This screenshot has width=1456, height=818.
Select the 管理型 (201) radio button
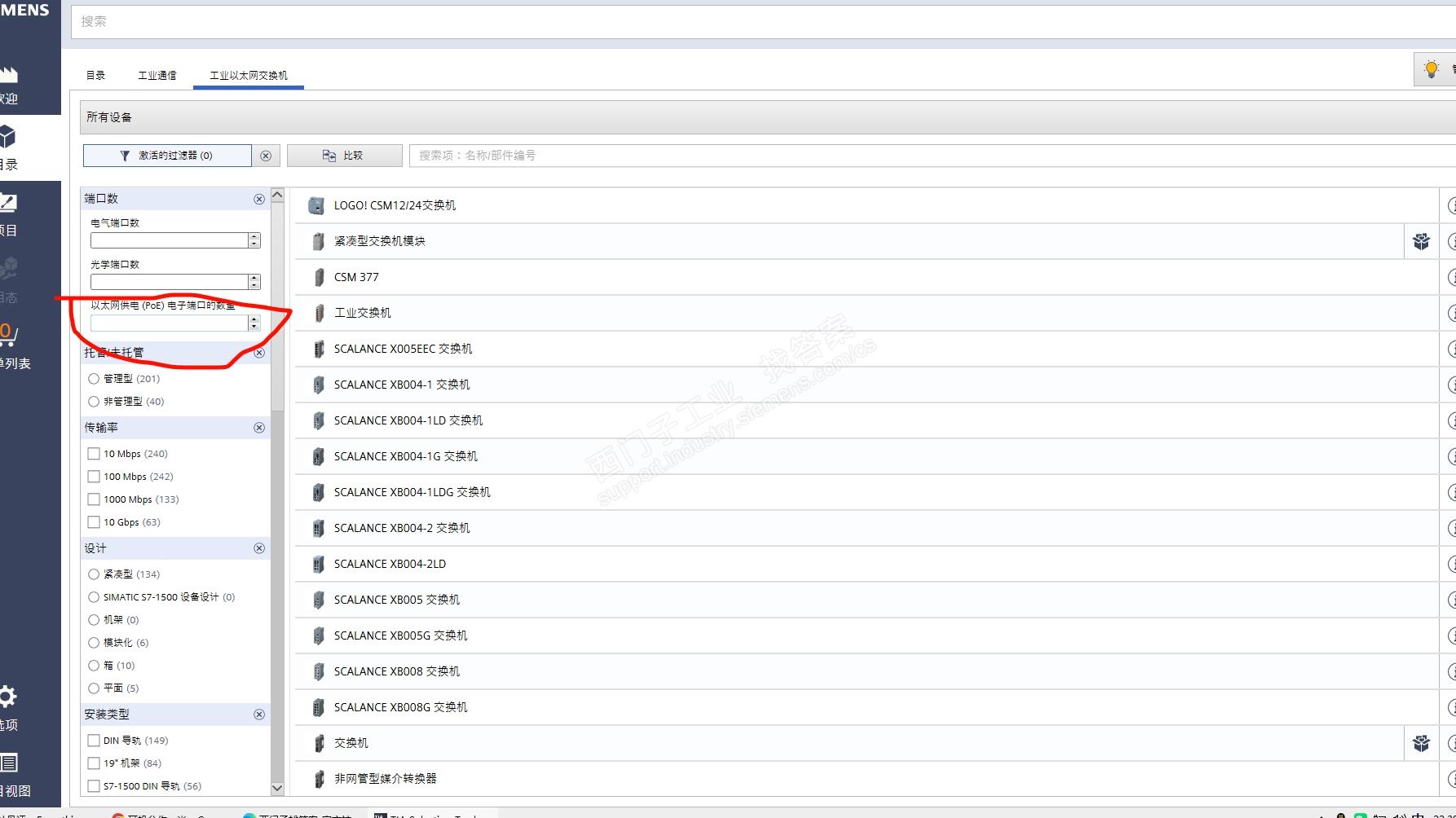94,379
